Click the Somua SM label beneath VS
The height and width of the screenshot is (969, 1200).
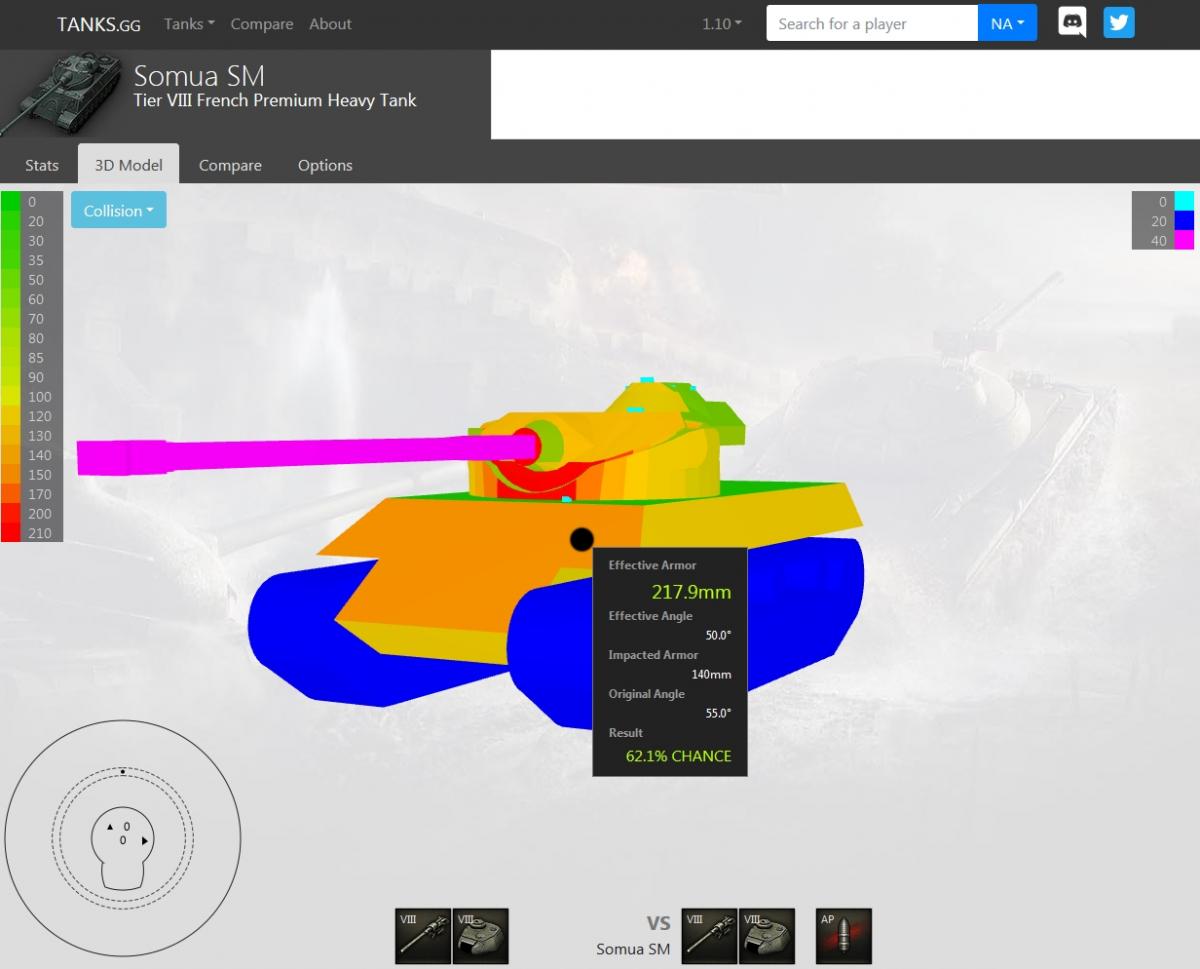tap(633, 949)
